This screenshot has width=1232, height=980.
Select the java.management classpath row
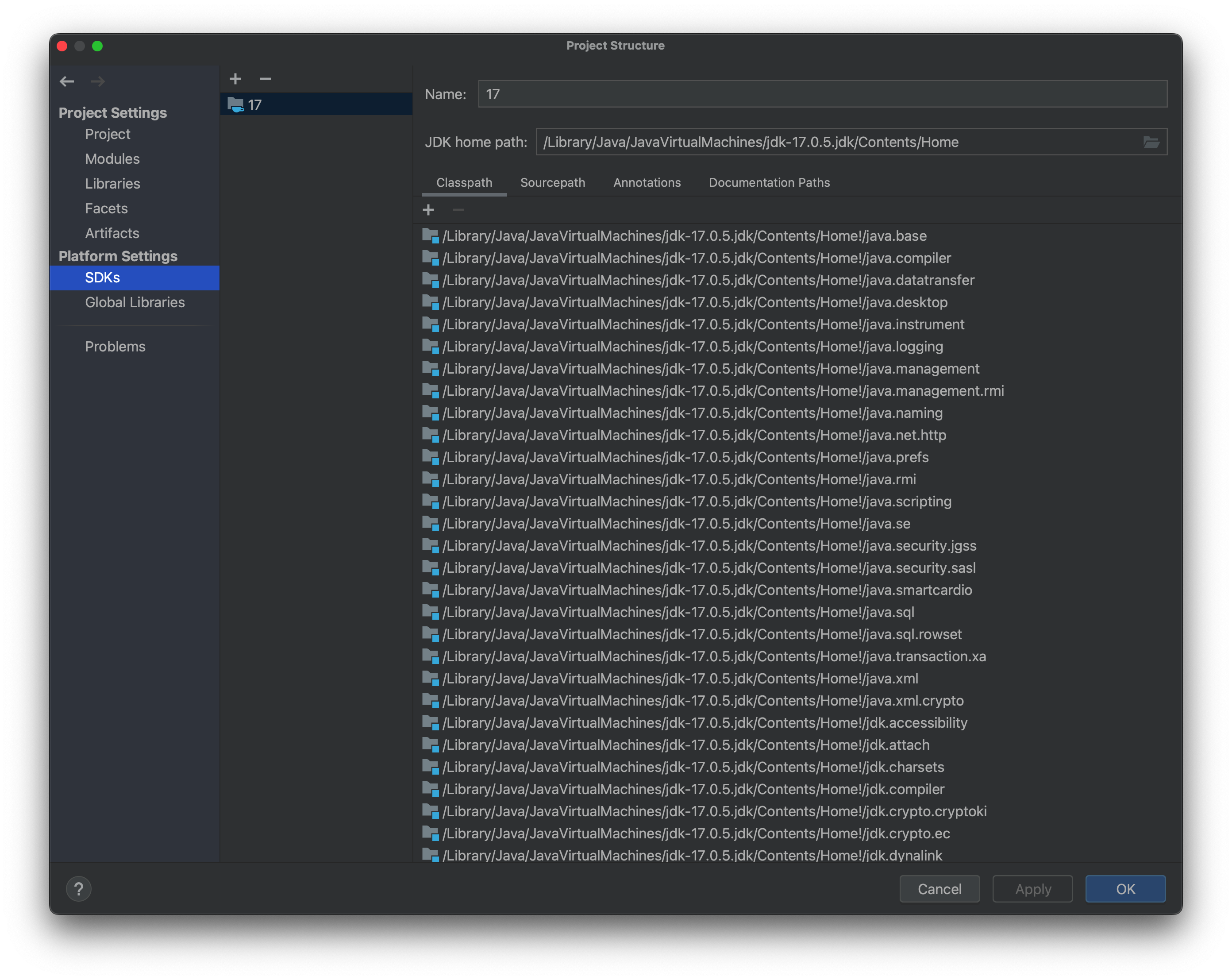point(798,369)
